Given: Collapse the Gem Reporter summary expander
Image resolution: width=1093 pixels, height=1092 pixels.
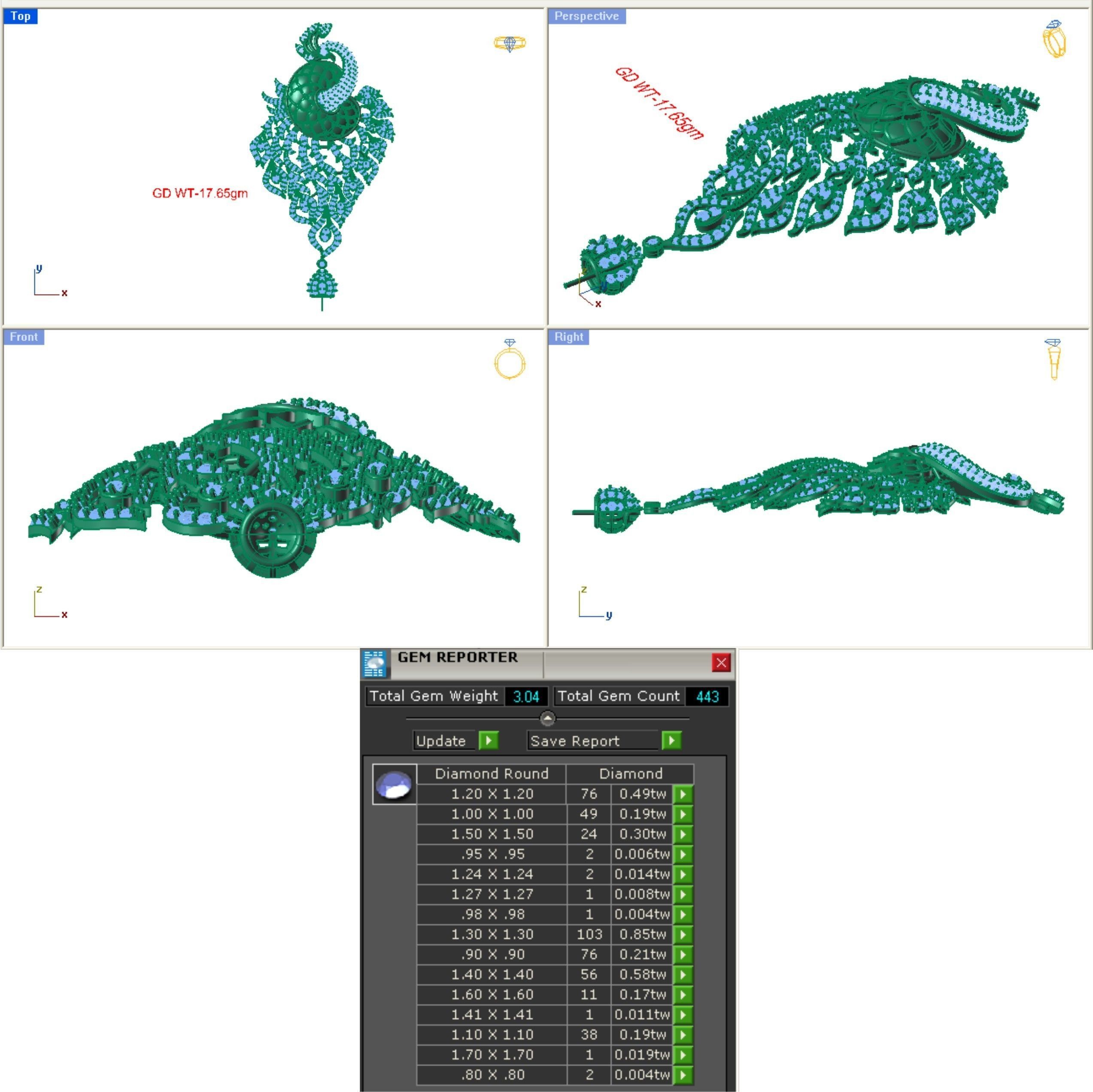Looking at the screenshot, I should click(548, 718).
